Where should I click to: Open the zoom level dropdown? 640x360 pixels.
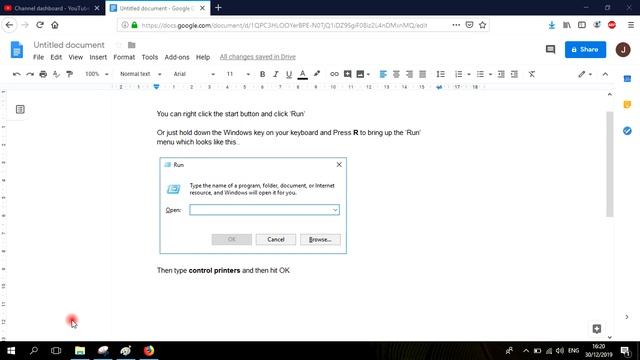[97, 74]
